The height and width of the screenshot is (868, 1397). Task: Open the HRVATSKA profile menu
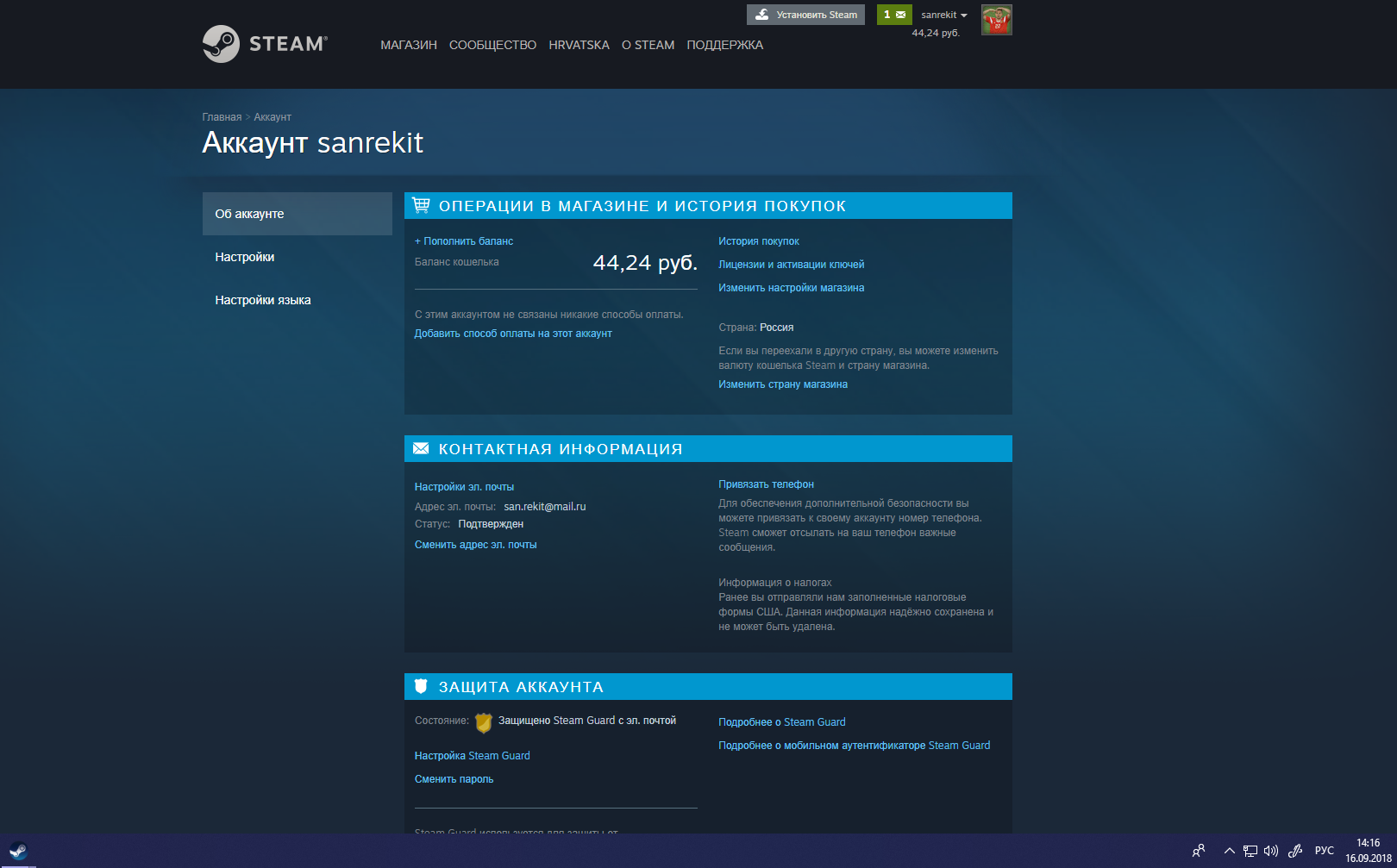579,45
